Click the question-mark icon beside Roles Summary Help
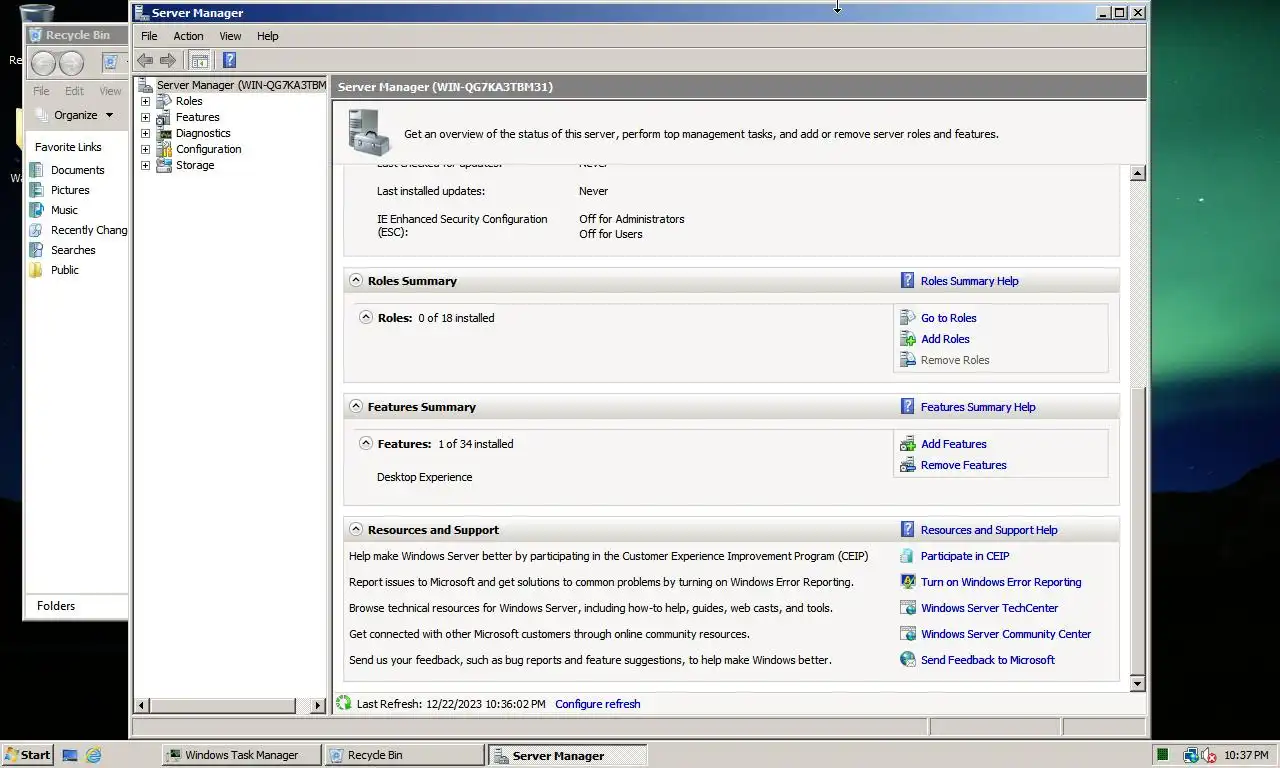 pos(907,281)
